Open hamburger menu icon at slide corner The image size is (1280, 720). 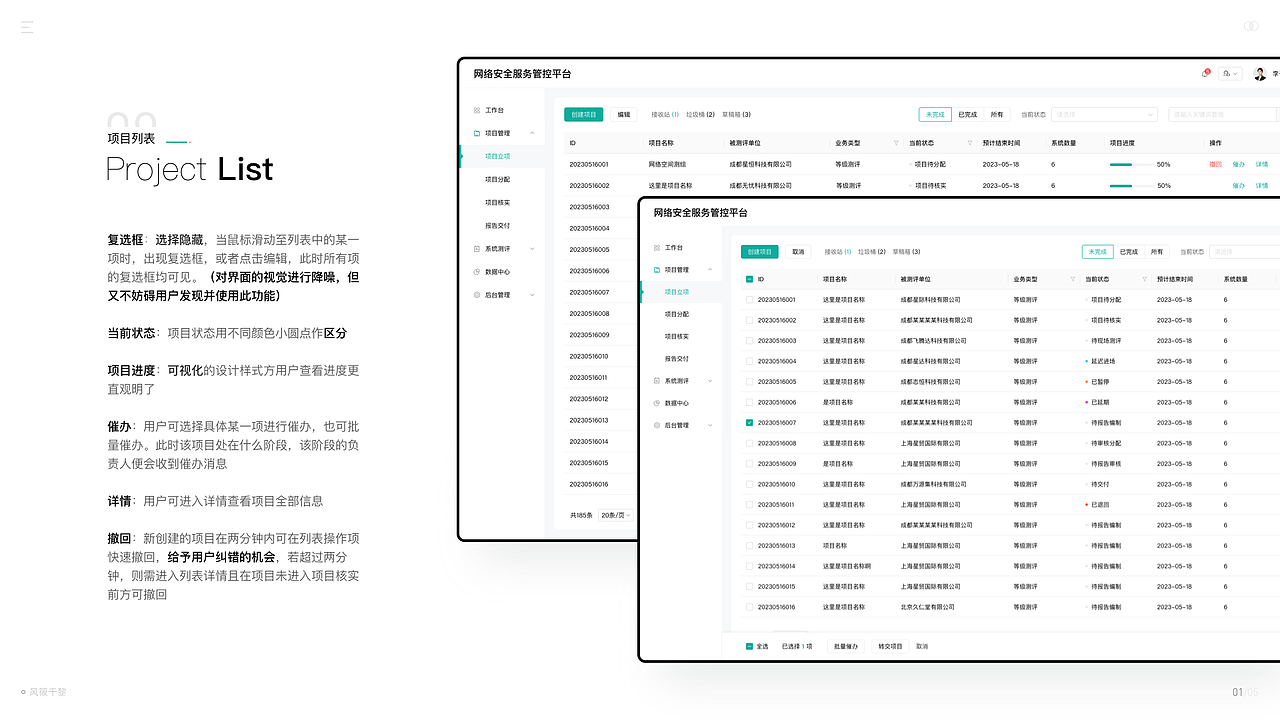pos(27,27)
